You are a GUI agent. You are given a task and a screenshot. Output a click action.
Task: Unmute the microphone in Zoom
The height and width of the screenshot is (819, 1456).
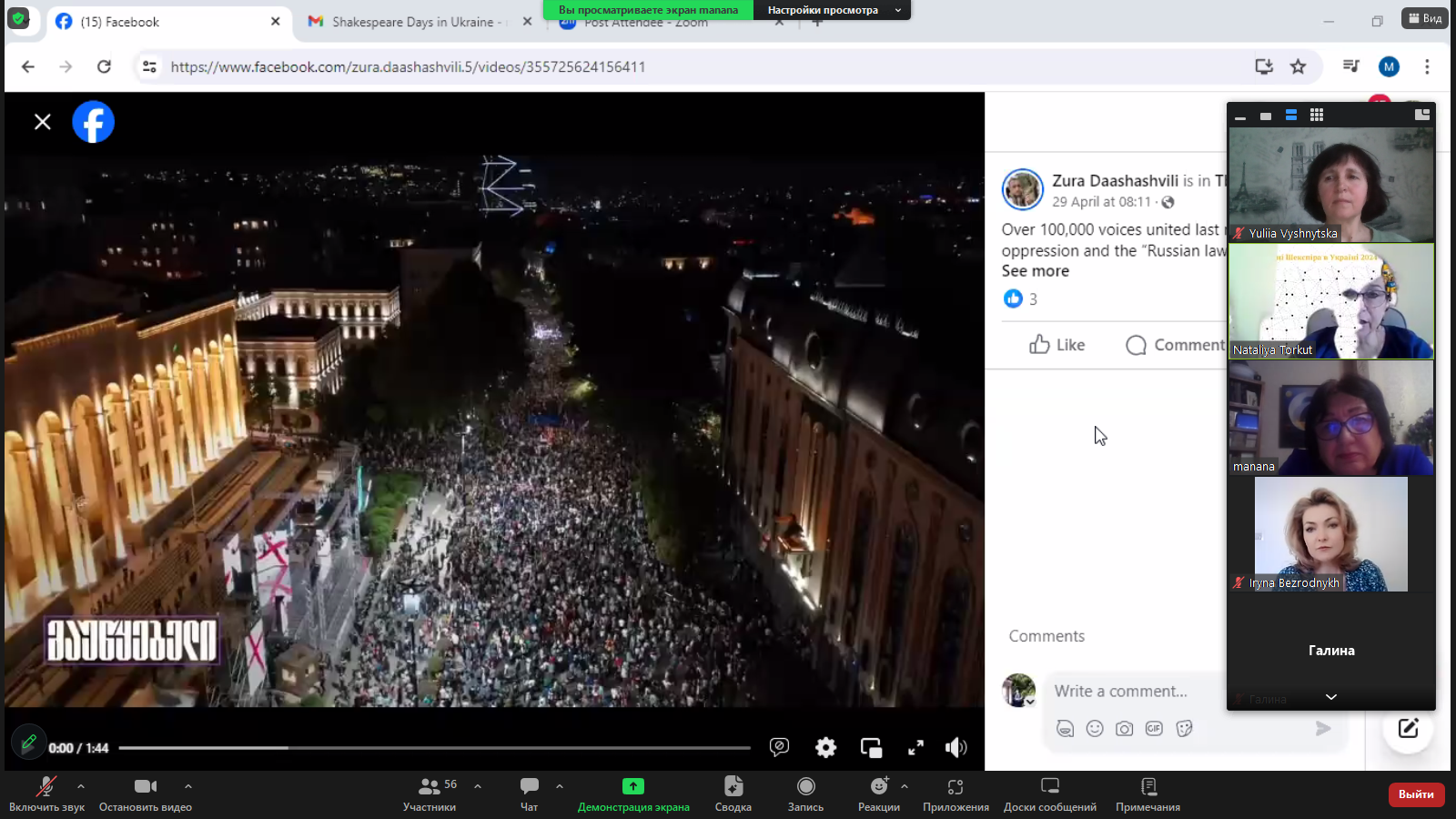coord(46,793)
